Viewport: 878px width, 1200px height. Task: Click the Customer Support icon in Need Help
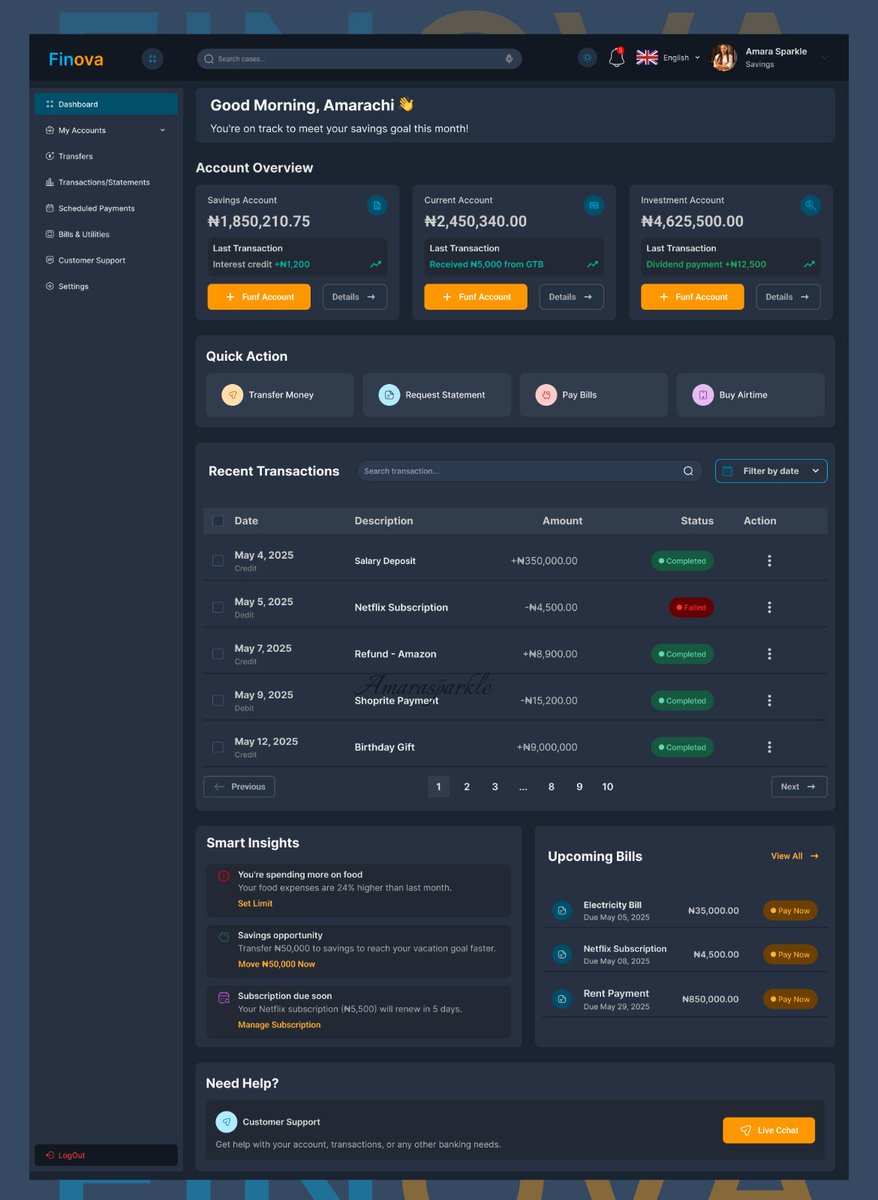227,1122
